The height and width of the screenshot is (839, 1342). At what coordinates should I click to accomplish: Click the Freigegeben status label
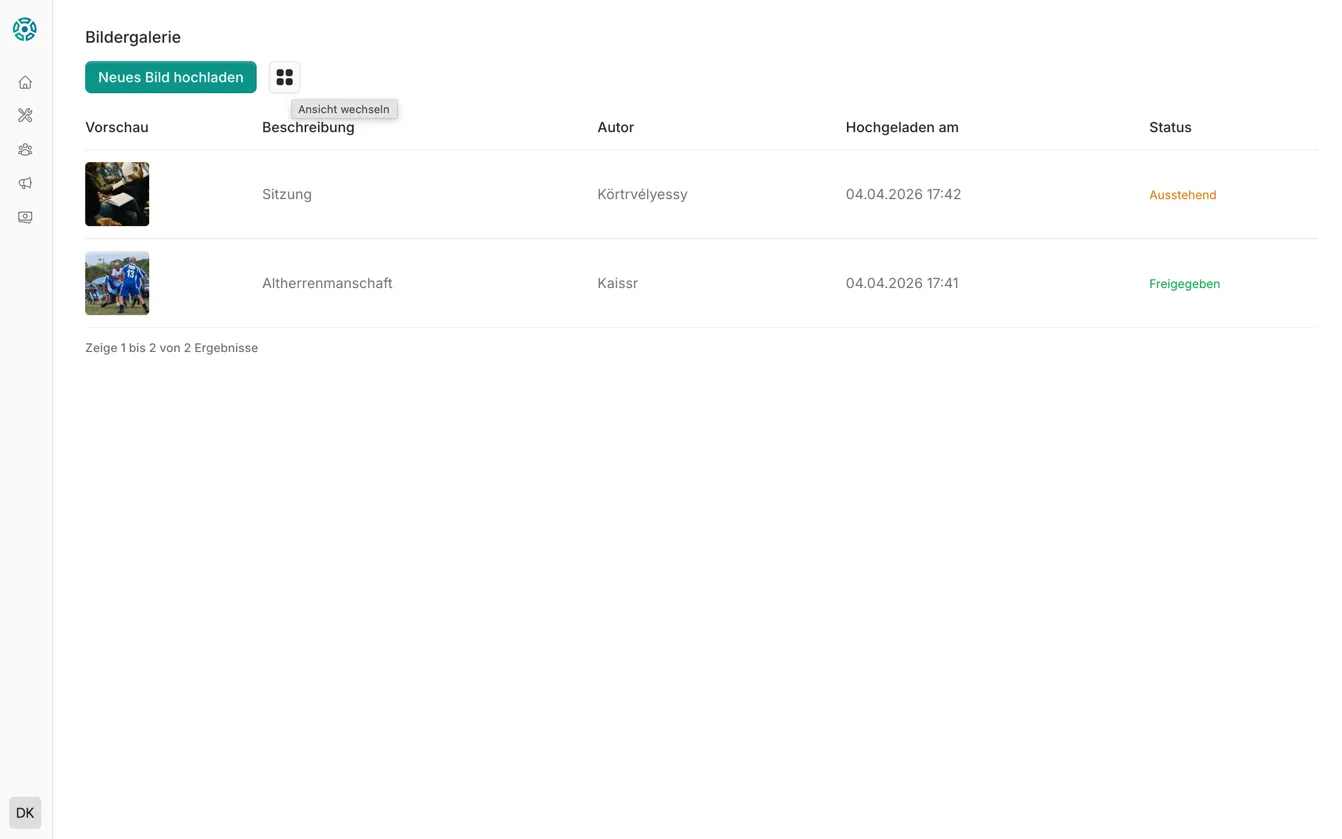1184,284
